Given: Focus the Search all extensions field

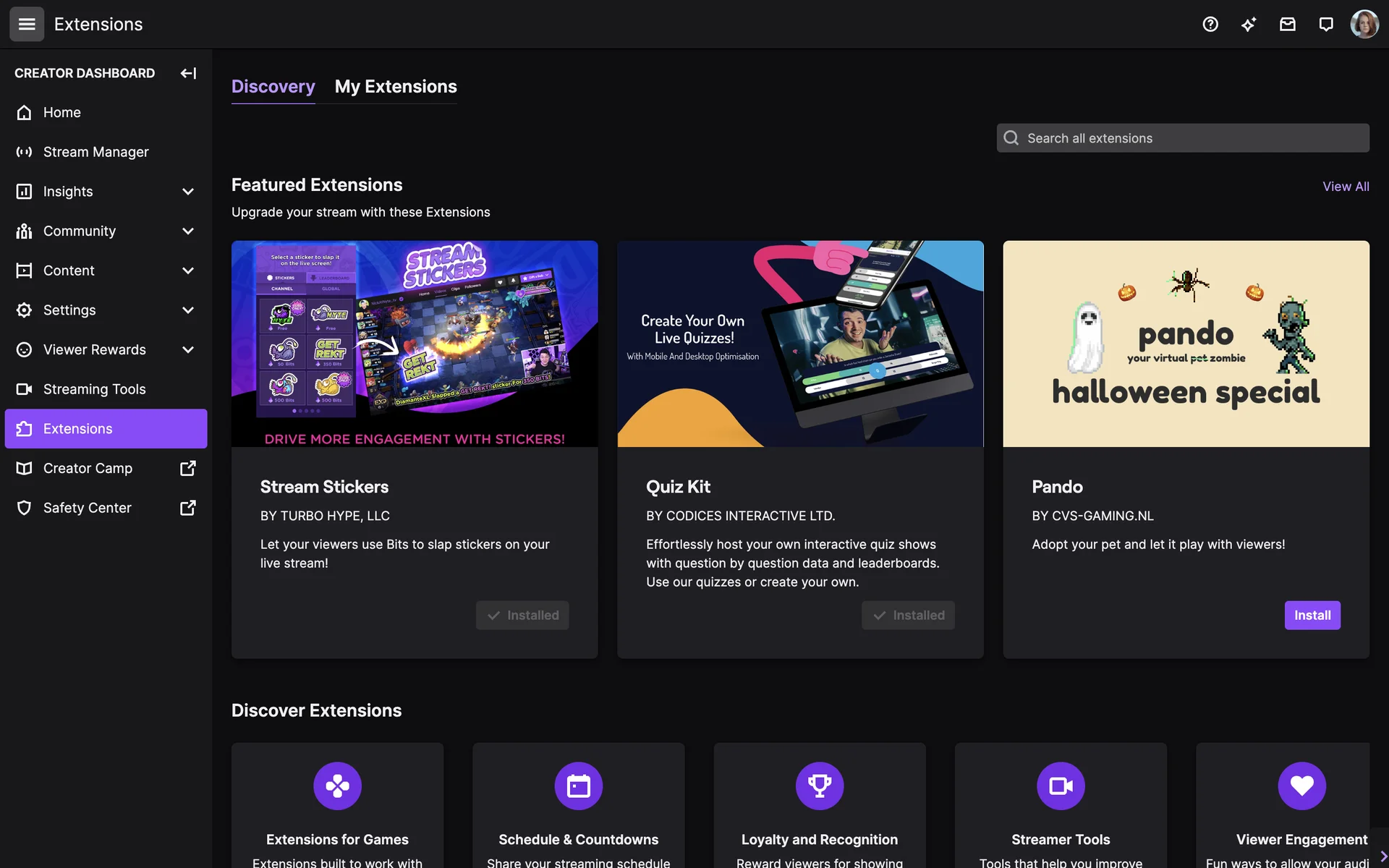Looking at the screenshot, I should (x=1194, y=138).
